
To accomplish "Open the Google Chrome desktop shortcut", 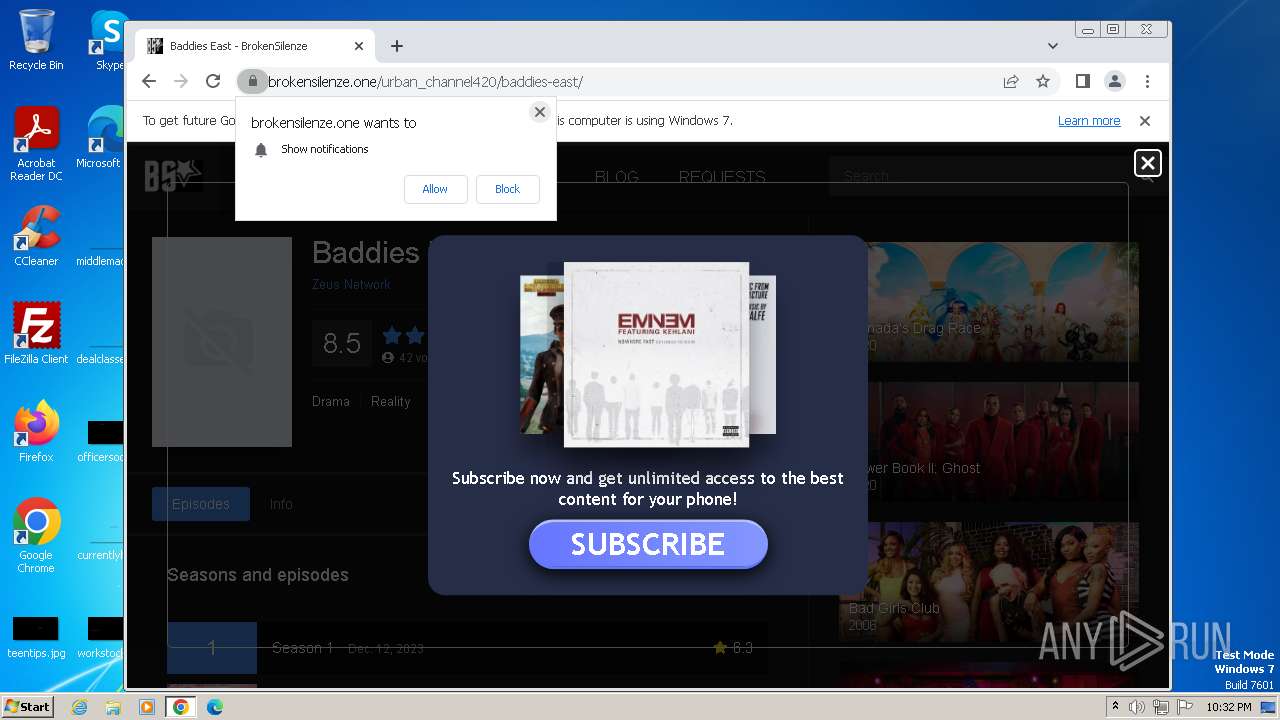I will click(36, 536).
